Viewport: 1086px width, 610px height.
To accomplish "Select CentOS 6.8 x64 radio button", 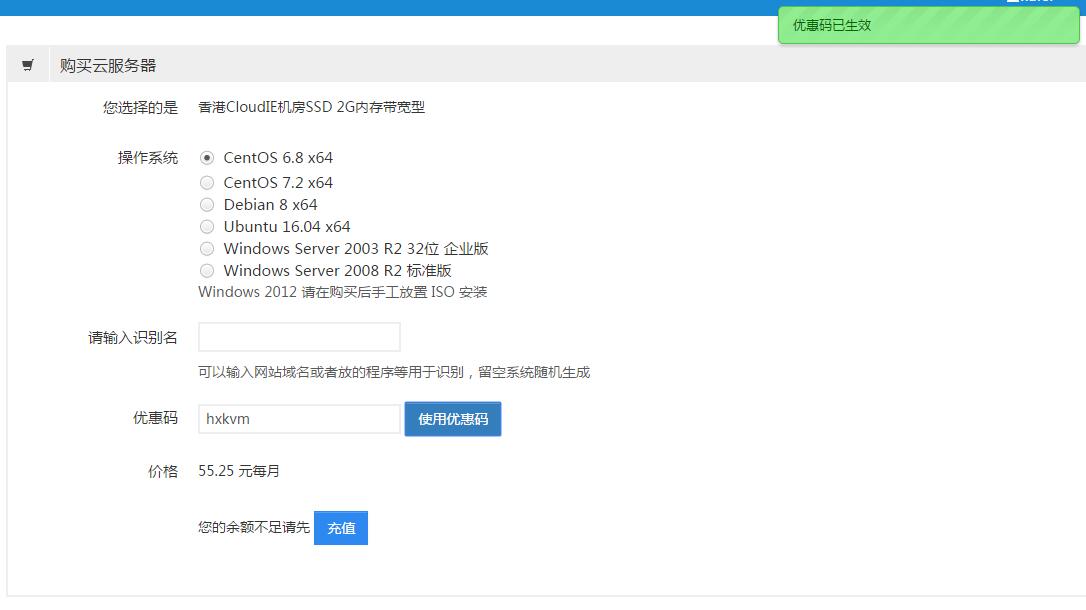I will (x=206, y=158).
